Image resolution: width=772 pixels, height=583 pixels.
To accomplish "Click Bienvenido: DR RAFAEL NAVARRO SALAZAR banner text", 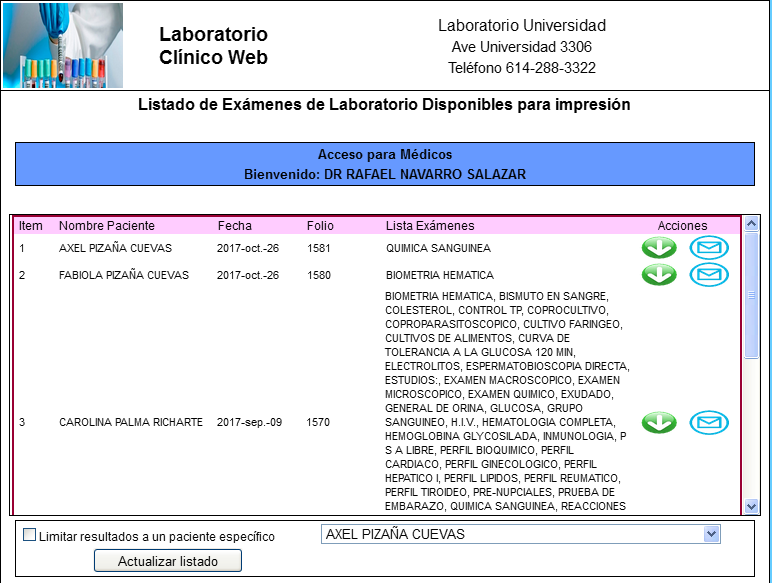I will (385, 174).
